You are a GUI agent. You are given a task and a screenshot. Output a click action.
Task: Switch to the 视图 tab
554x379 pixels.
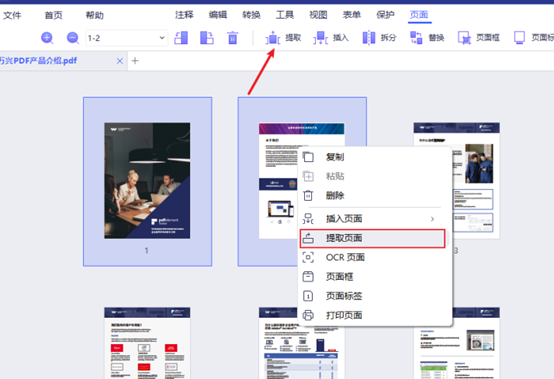318,15
